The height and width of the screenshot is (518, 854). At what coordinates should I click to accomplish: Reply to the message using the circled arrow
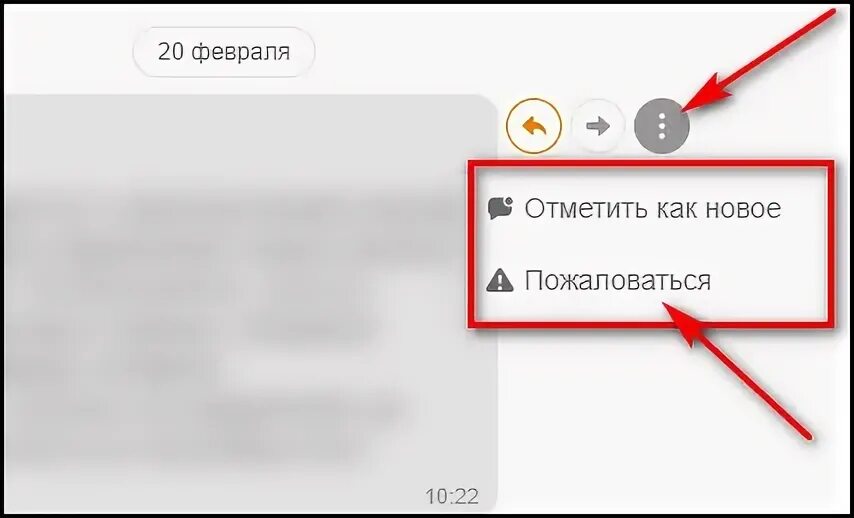534,126
